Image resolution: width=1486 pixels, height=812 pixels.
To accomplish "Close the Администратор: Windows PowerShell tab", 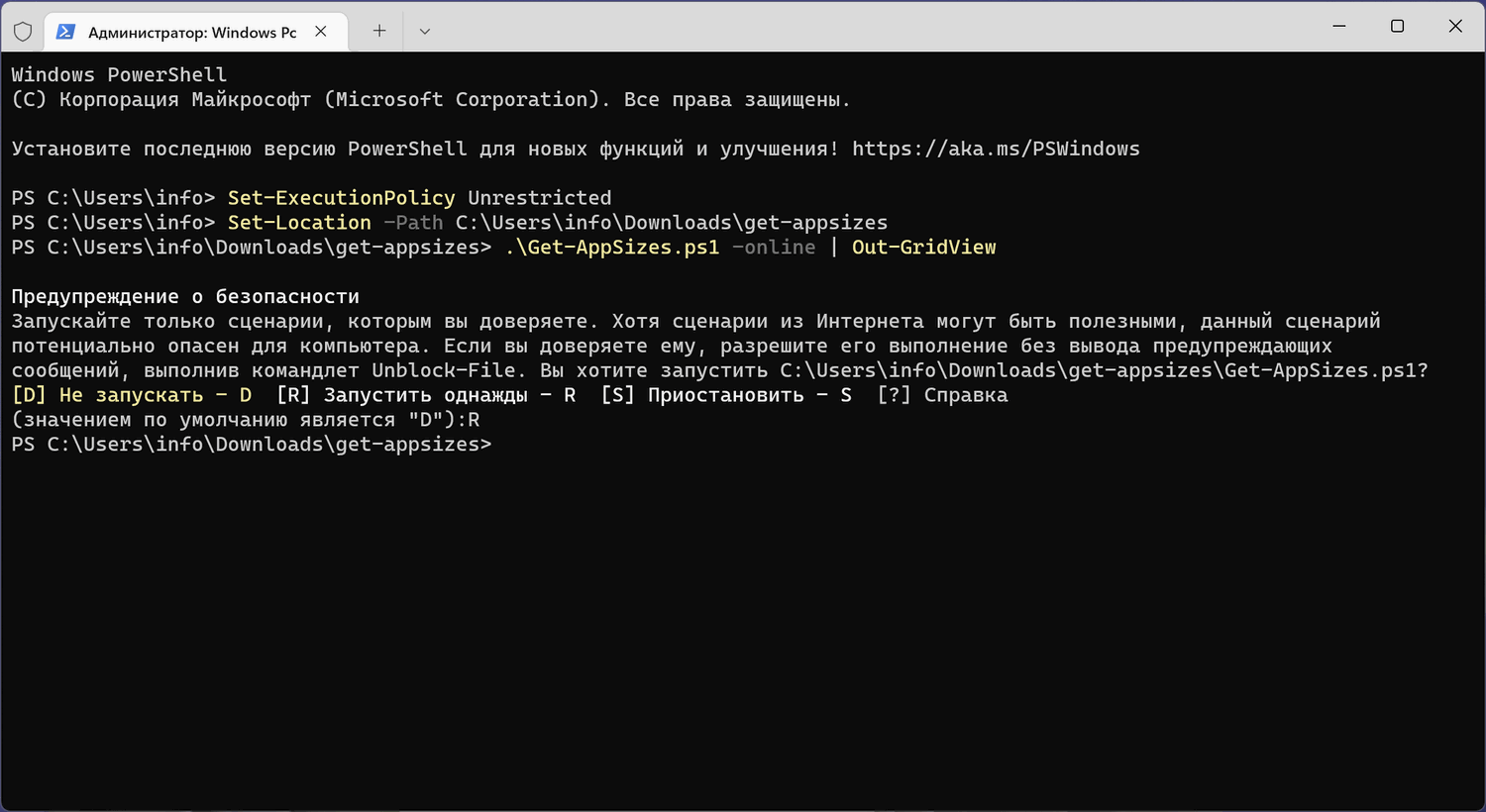I will pyautogui.click(x=321, y=32).
